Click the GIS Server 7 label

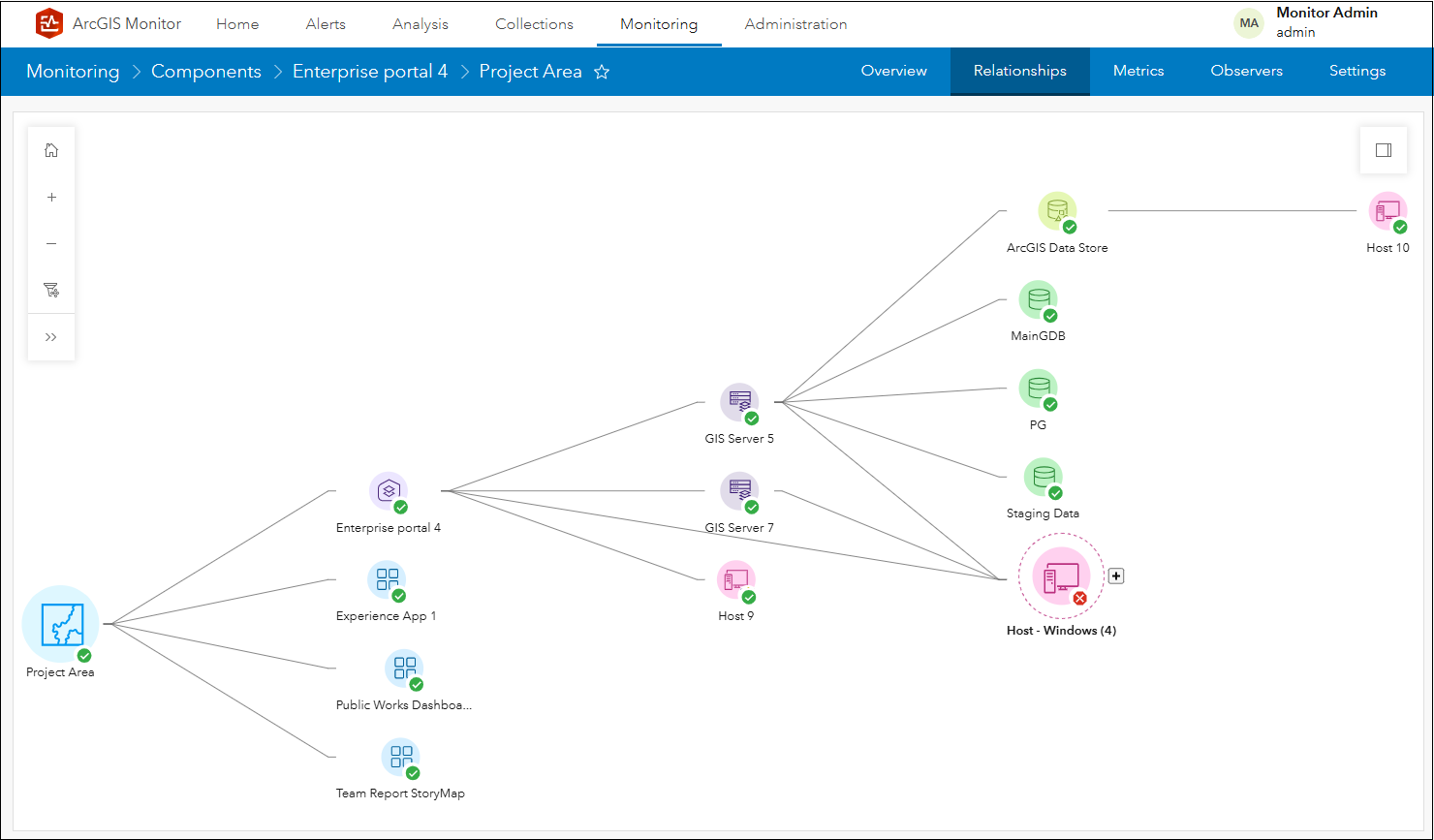click(739, 528)
